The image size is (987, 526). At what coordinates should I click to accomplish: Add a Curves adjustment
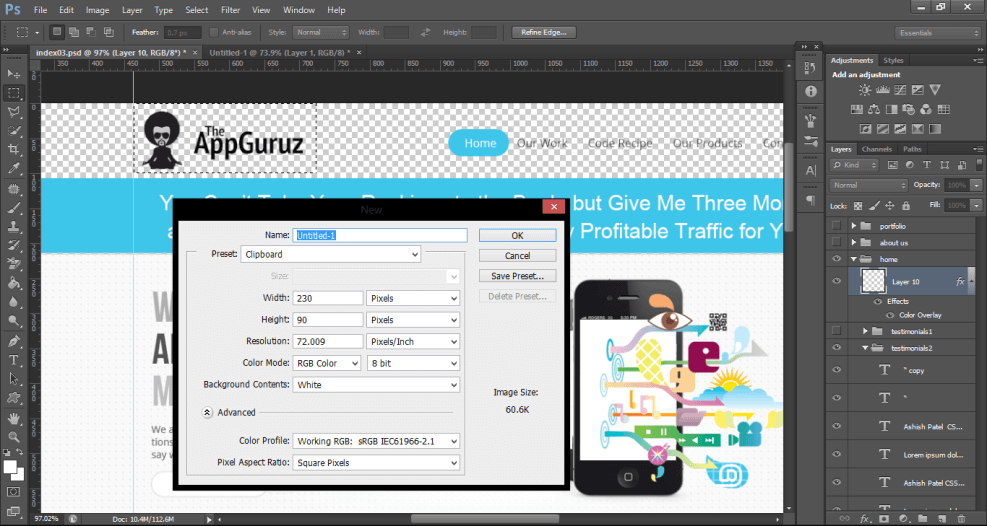pos(901,91)
